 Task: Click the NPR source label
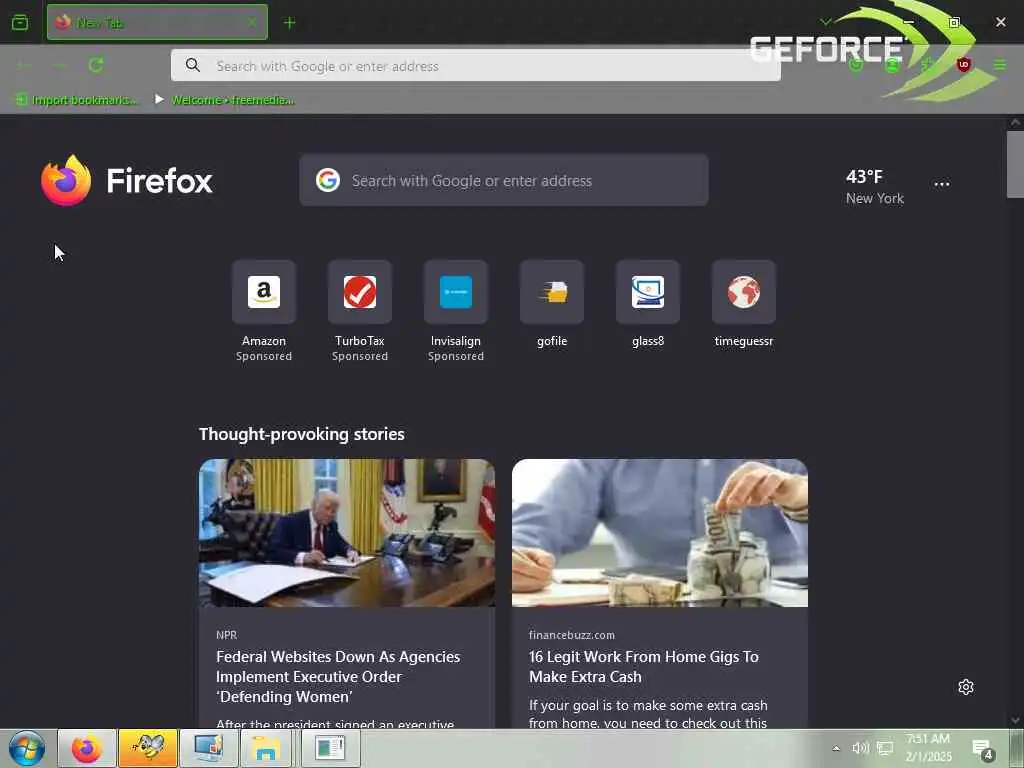[227, 635]
